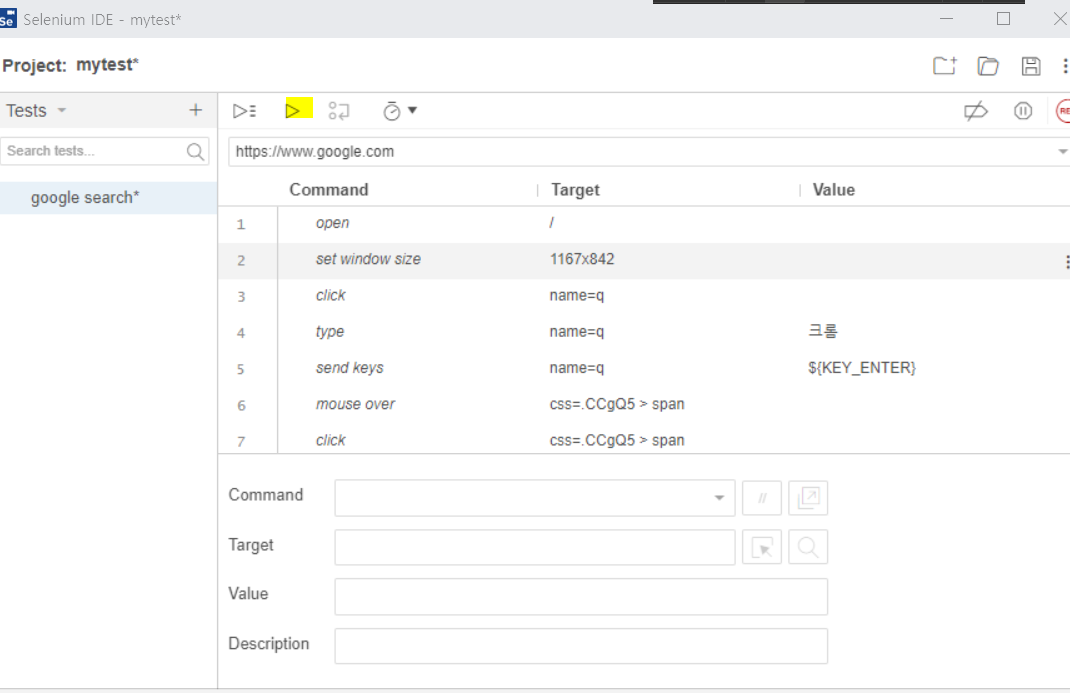Toggle pause on exceptions icon
Screen dimensions: 1070x693
tap(1022, 111)
